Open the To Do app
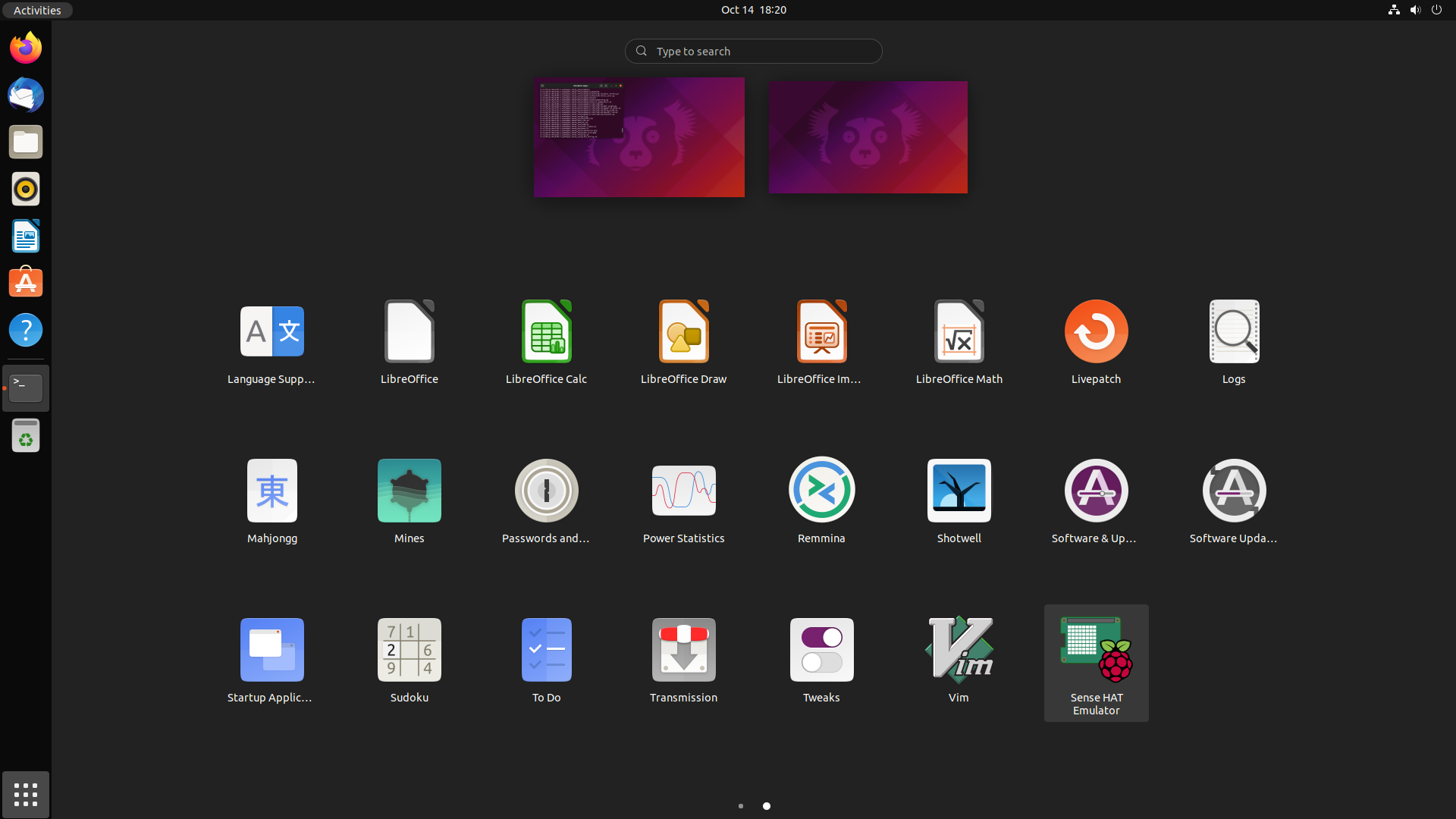Screen dimensions: 1456x819 [x=547, y=661]
